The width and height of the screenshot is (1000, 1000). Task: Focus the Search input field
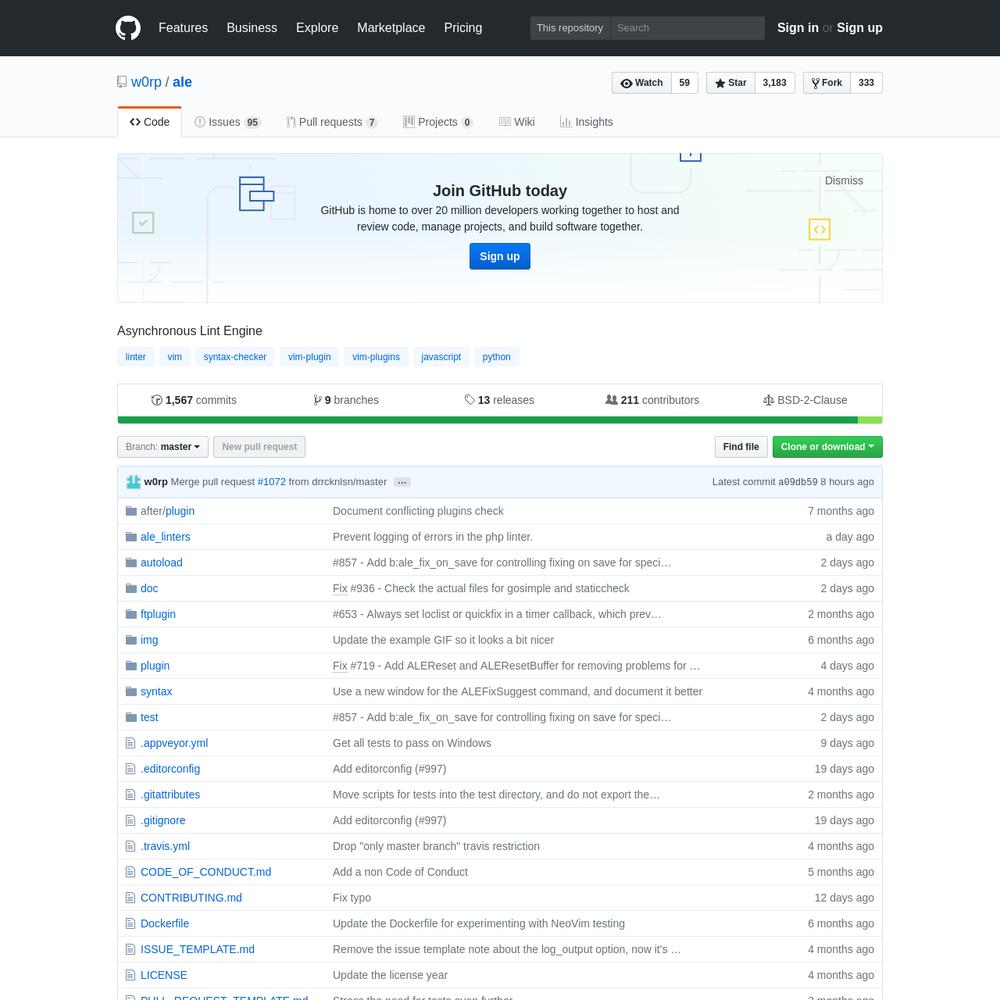687,28
